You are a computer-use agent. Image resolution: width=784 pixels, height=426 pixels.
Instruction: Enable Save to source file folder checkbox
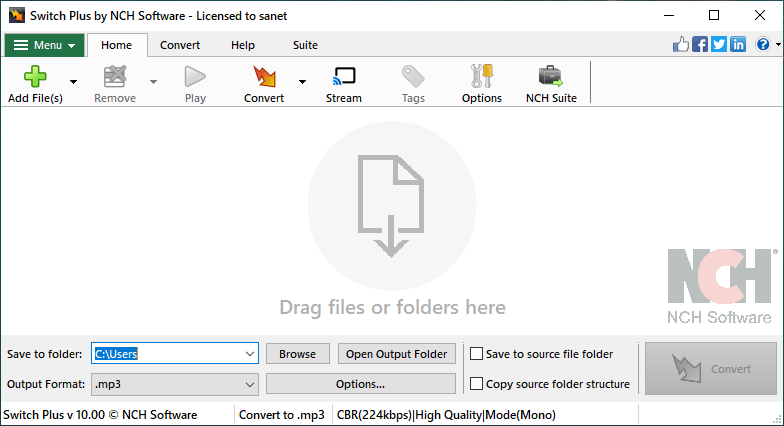point(476,354)
